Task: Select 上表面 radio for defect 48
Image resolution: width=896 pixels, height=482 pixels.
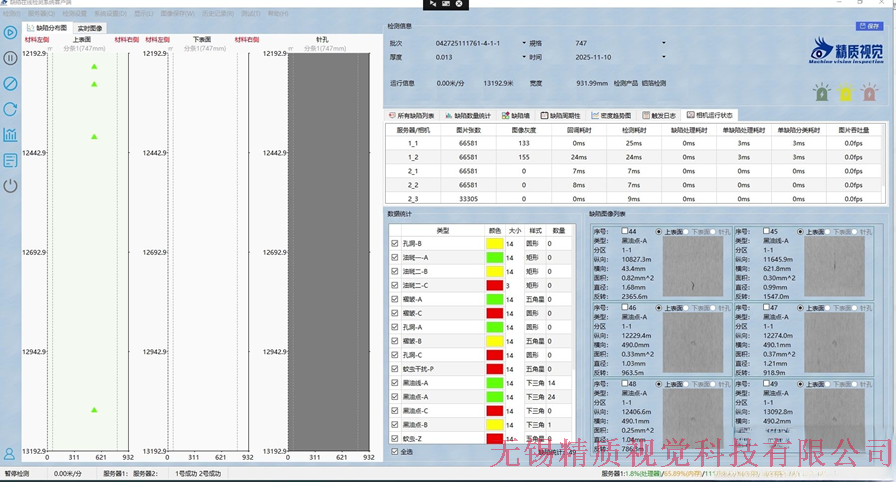Action: click(x=659, y=384)
